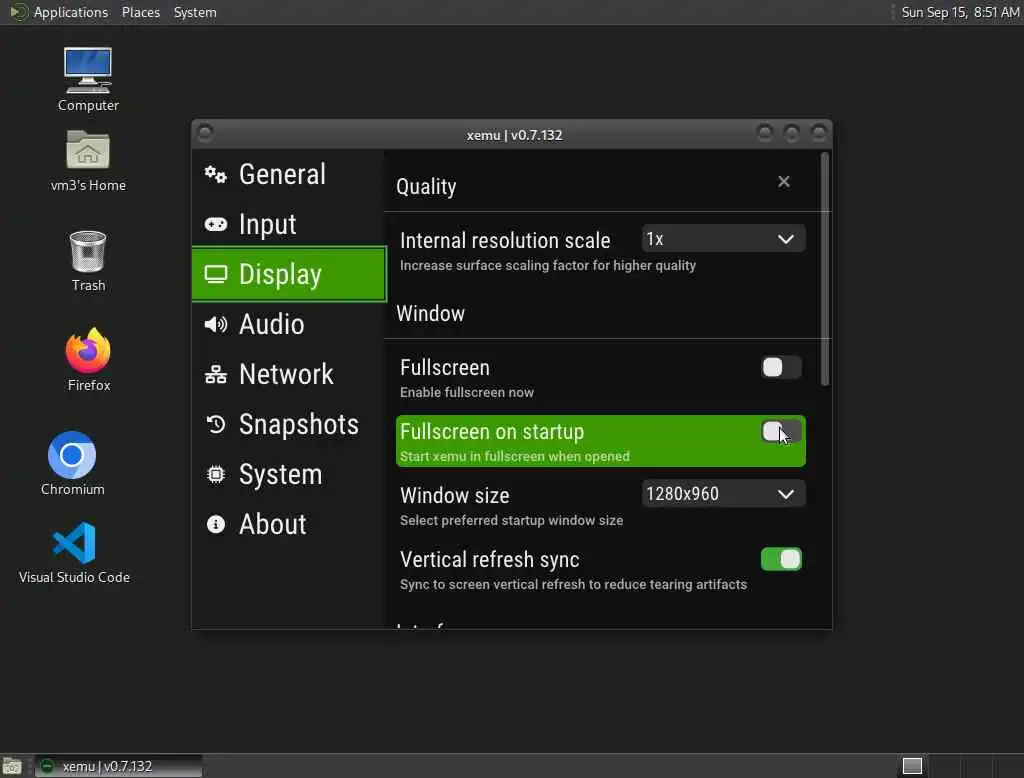Click the settings vertical scrollbar

(x=825, y=269)
